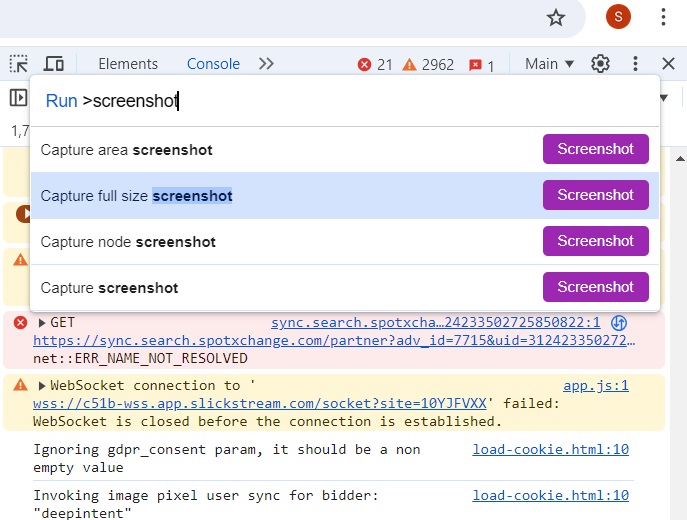Open the Chrome three-dot menu
Screen dimensions: 687x520
663,17
